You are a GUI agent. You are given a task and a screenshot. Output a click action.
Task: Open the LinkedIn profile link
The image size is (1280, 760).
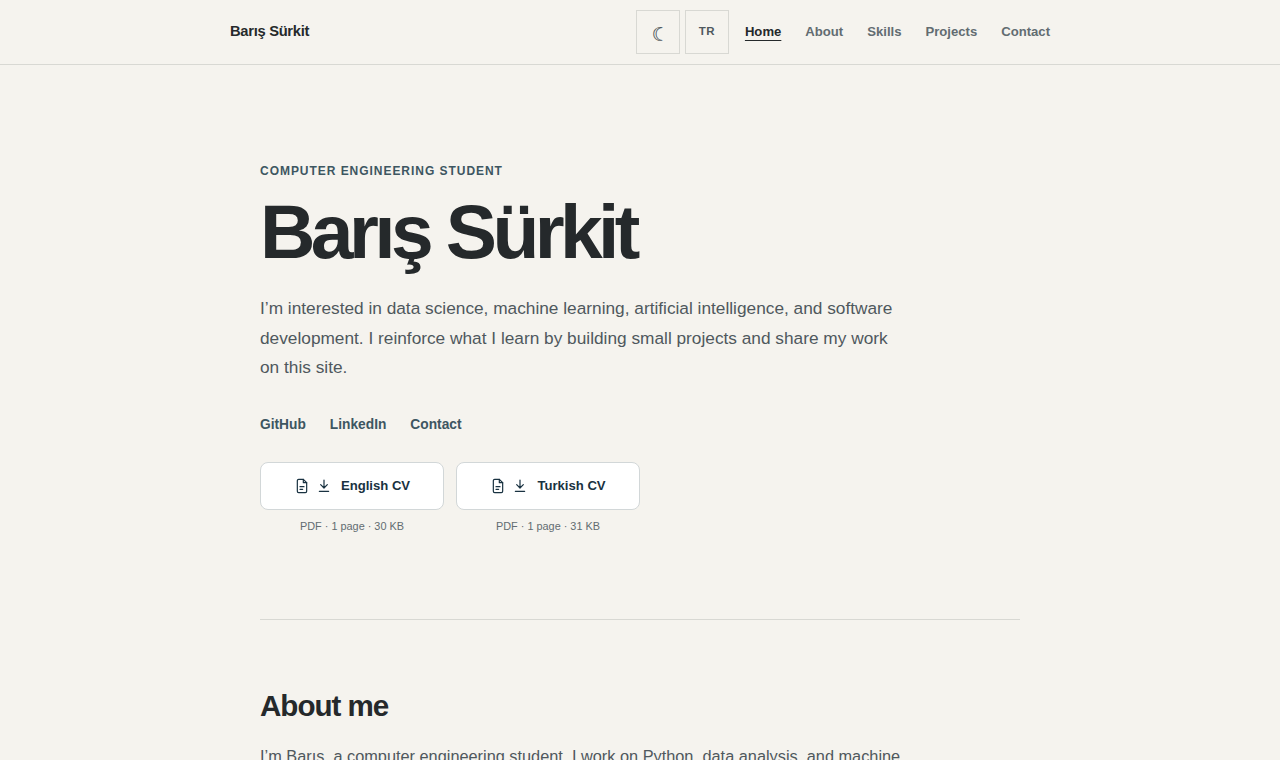358,424
